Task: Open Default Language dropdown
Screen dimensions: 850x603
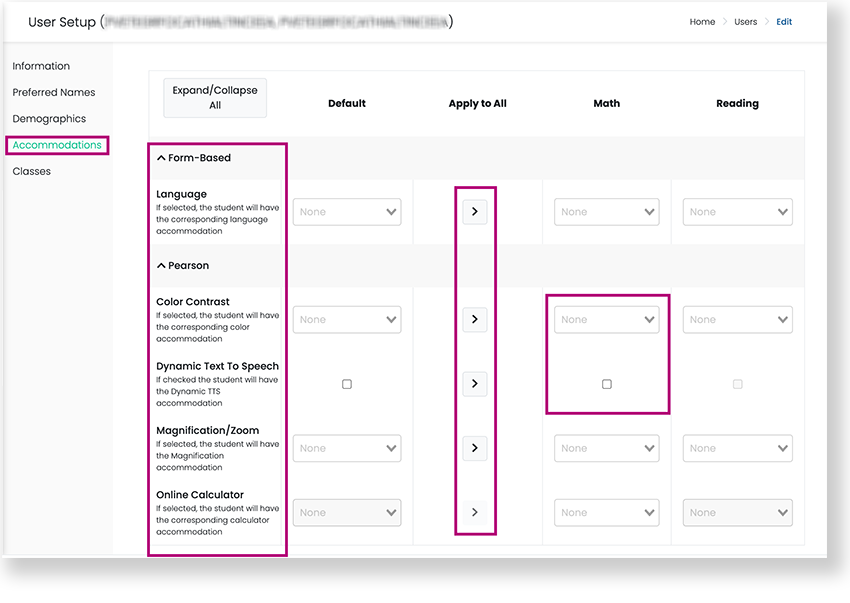Action: click(347, 211)
